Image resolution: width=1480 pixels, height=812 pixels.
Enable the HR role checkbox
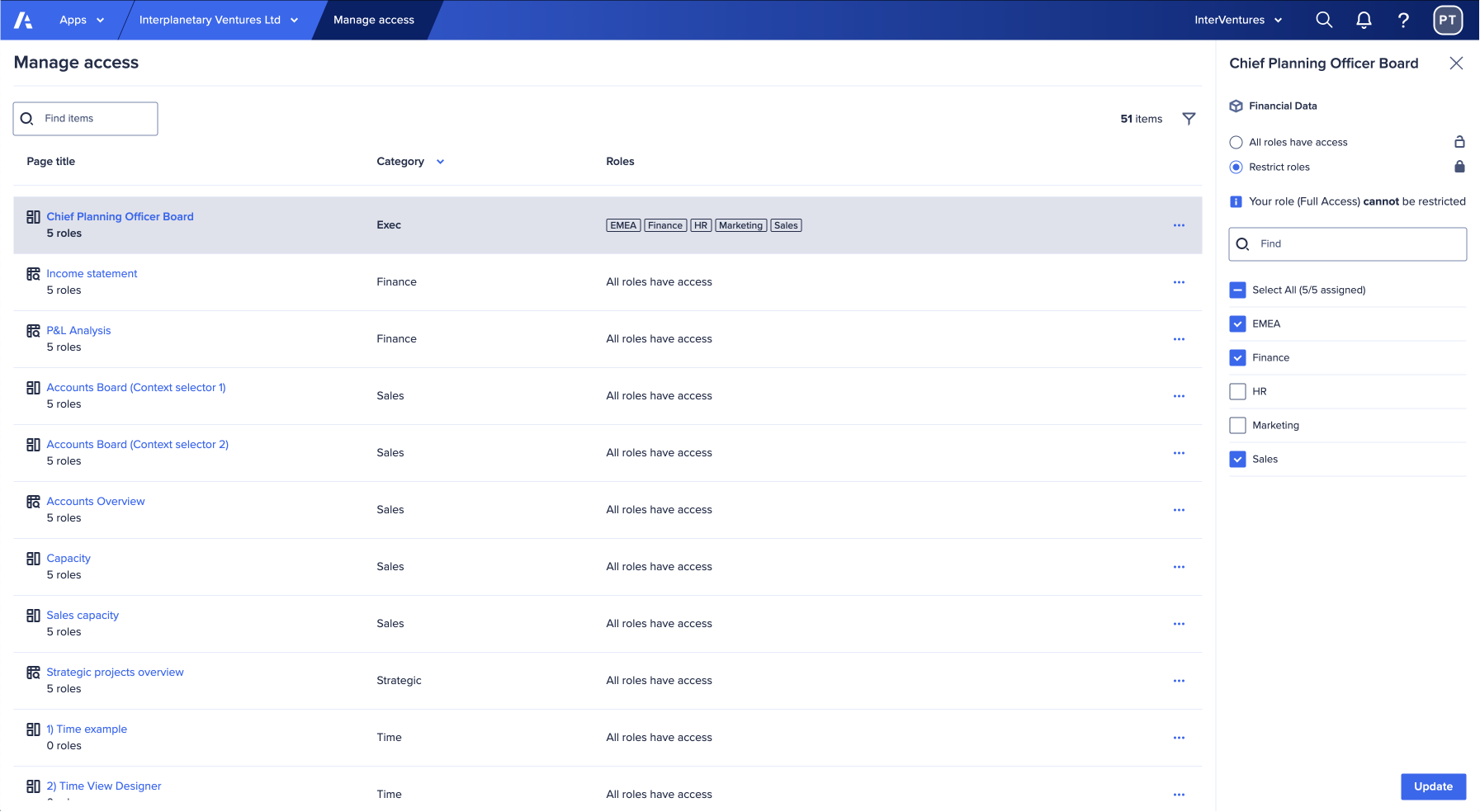click(1237, 391)
